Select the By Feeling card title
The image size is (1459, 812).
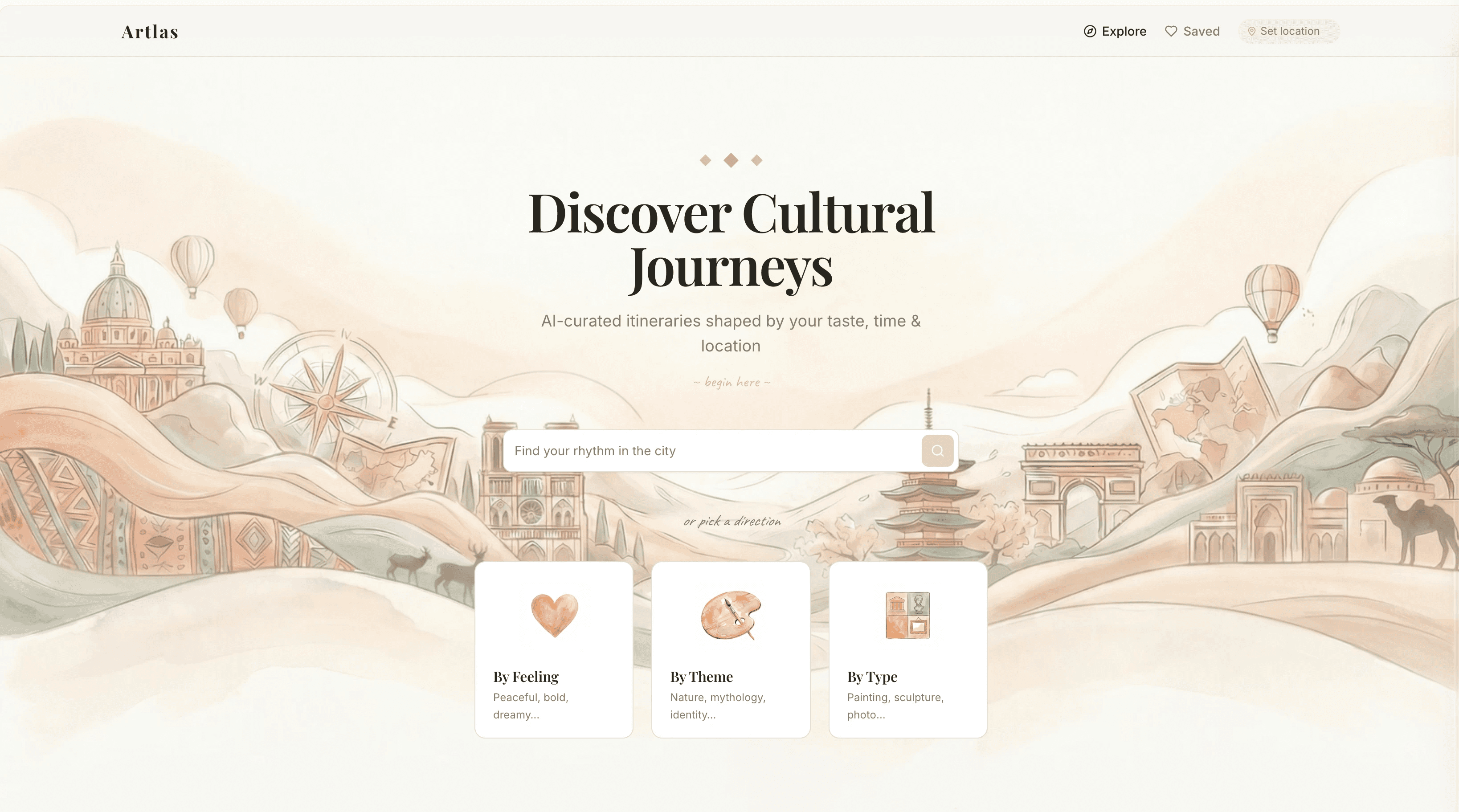point(526,677)
